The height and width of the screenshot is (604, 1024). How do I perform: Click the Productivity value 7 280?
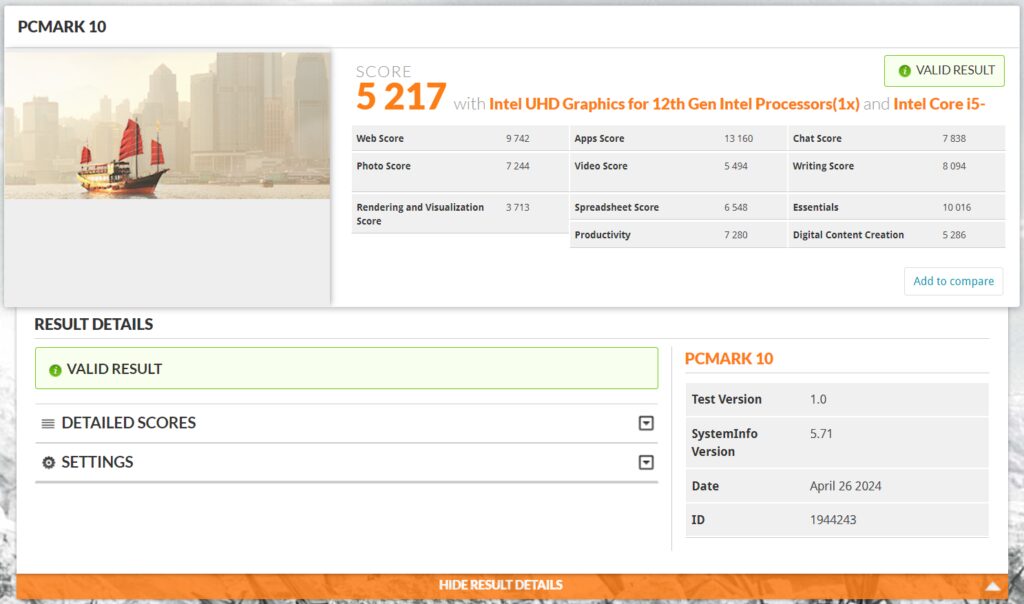pyautogui.click(x=736, y=234)
